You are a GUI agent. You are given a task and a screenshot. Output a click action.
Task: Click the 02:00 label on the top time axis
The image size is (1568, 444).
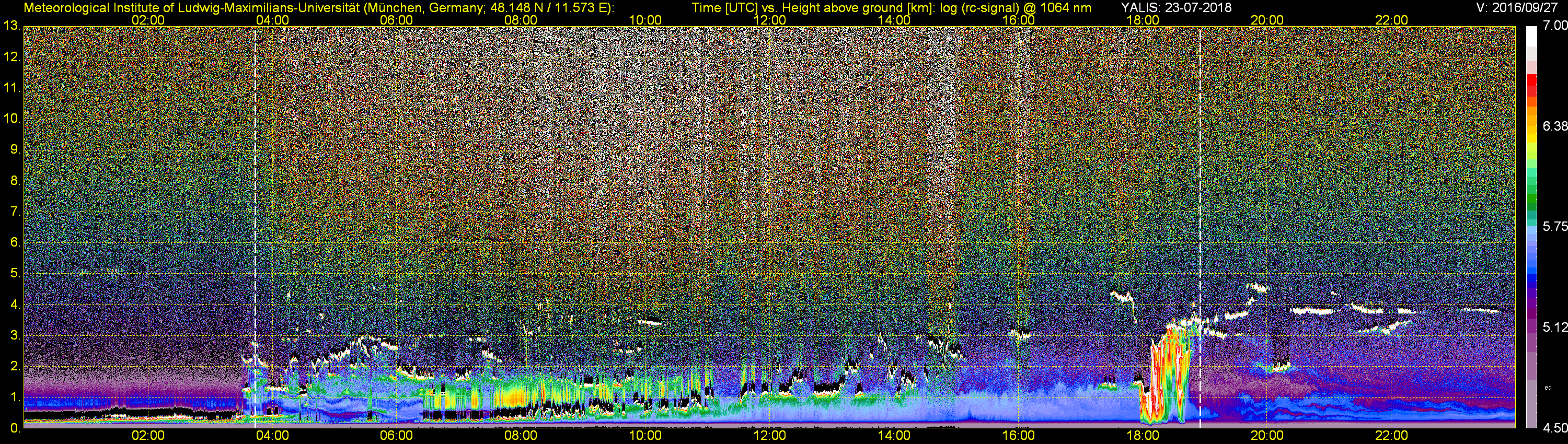click(148, 20)
